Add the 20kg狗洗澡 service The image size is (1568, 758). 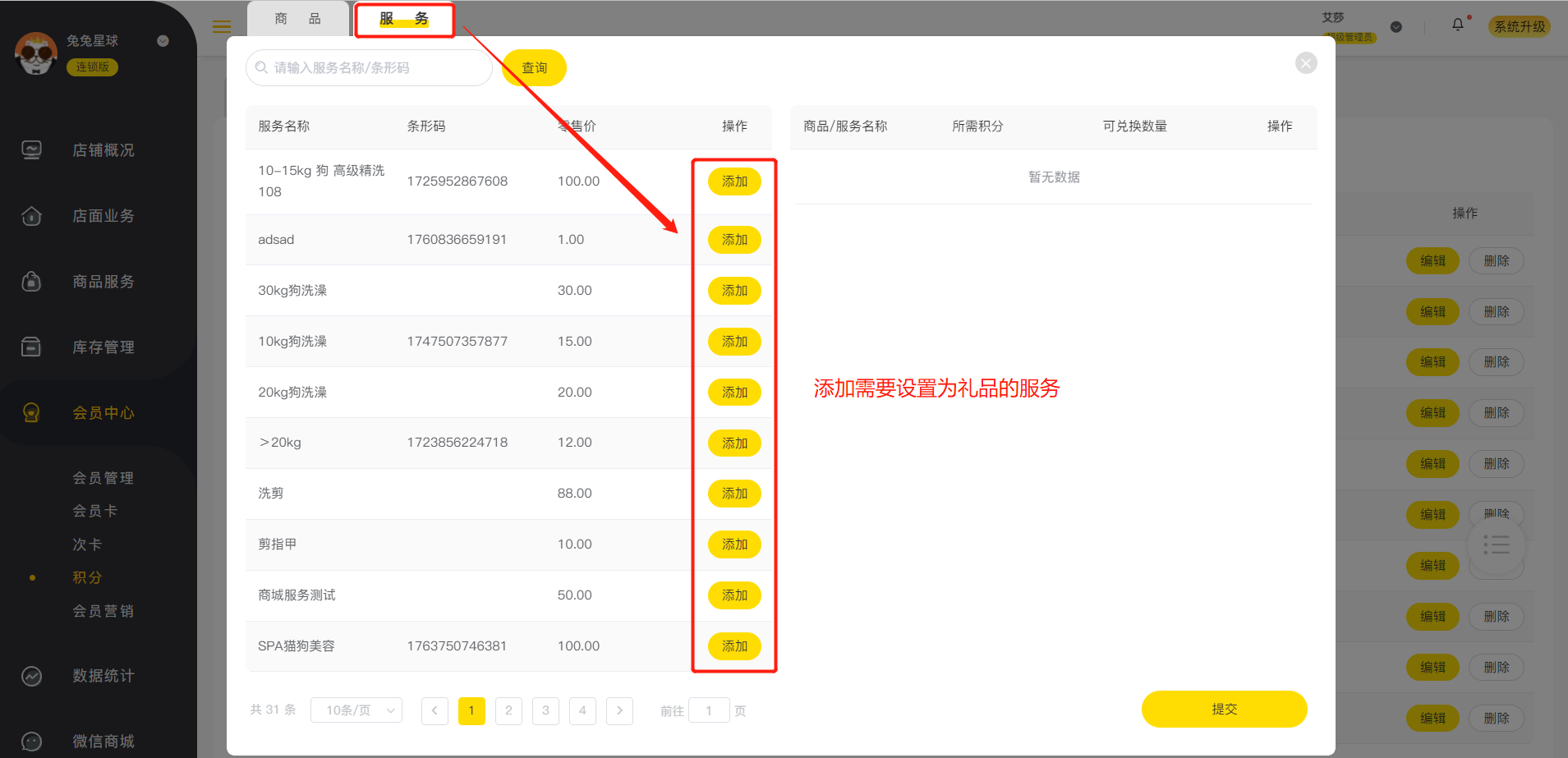click(x=734, y=393)
